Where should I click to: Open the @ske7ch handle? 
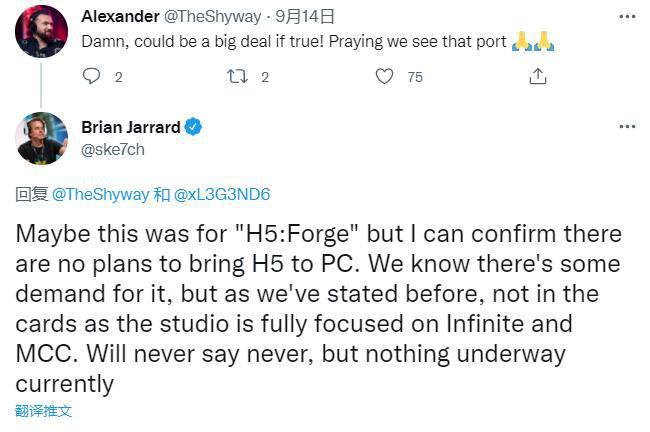(x=113, y=150)
